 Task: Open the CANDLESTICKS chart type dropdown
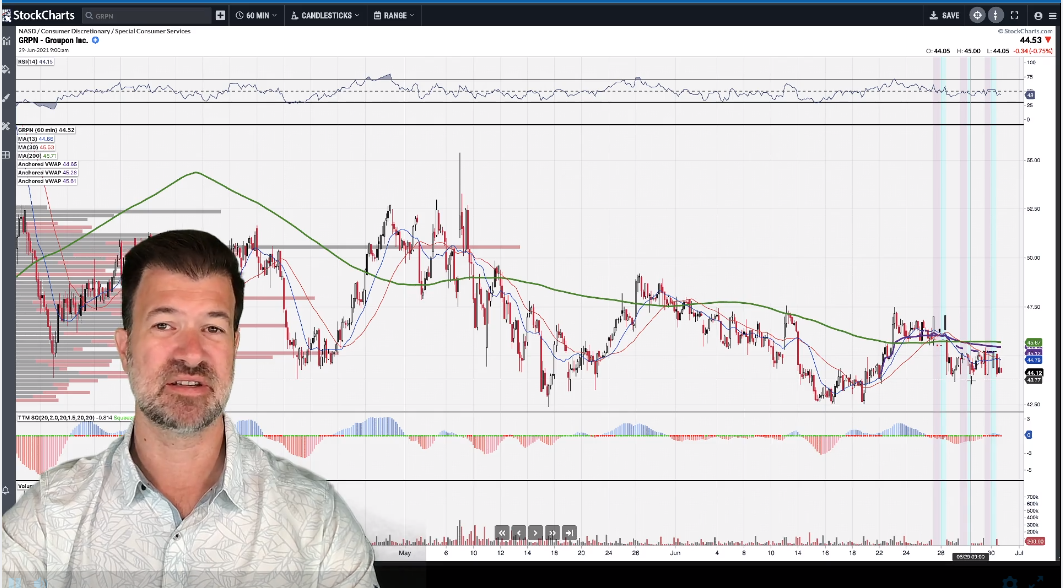click(325, 15)
